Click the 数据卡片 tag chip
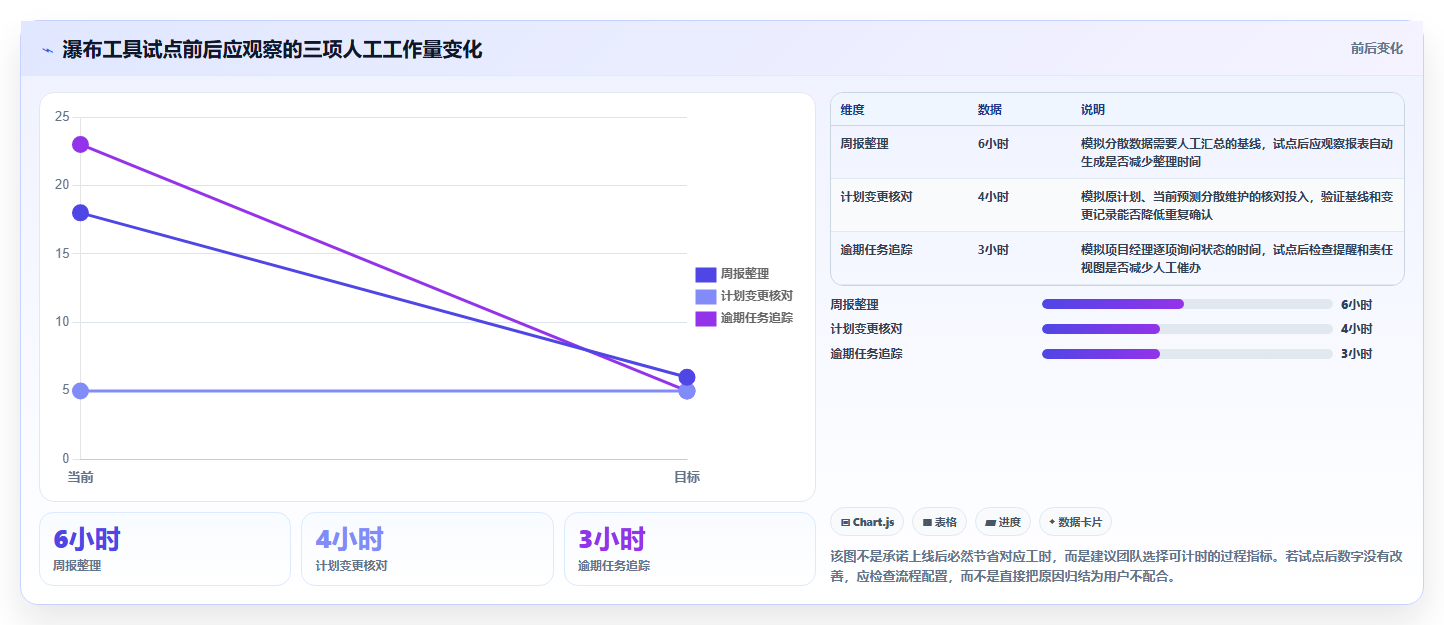Screen dimensions: 1444x625 click(x=1075, y=522)
